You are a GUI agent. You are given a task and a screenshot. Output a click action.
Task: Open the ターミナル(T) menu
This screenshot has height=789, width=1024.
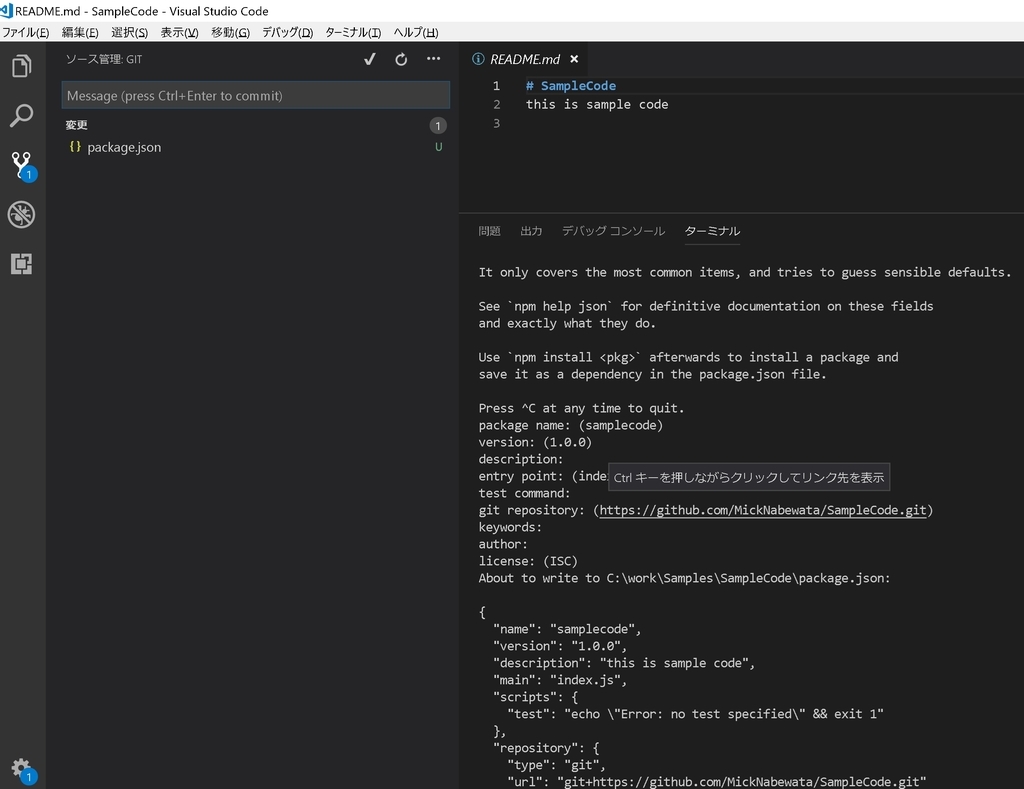(353, 32)
